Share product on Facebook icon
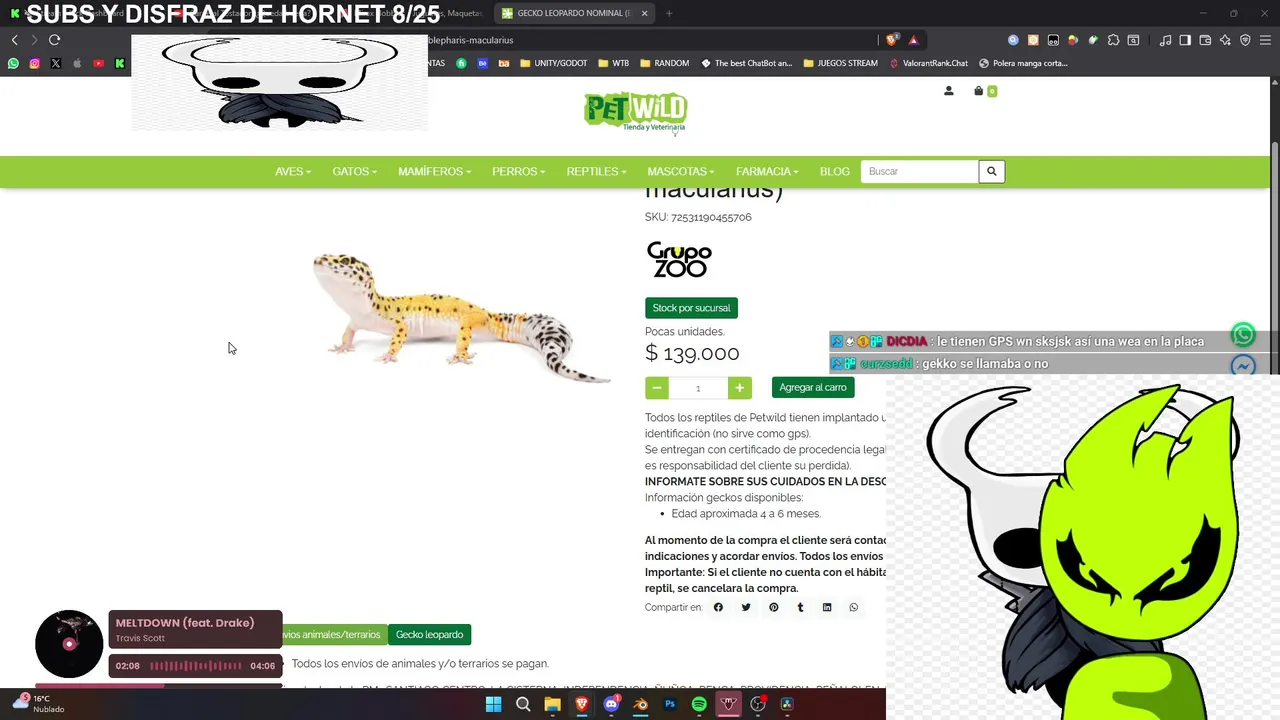 pos(718,607)
